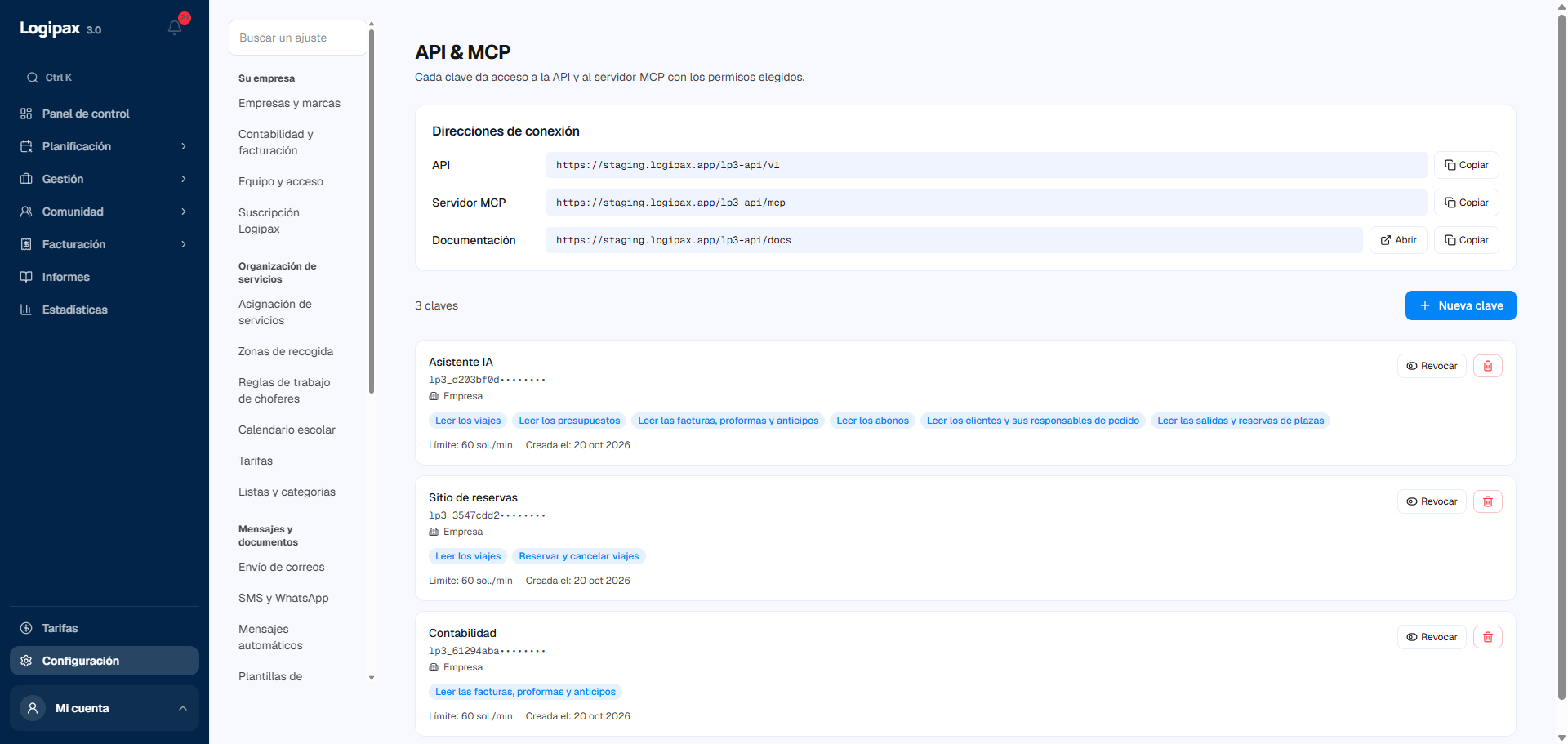Click the Sitio de reservas key title

[x=473, y=497]
